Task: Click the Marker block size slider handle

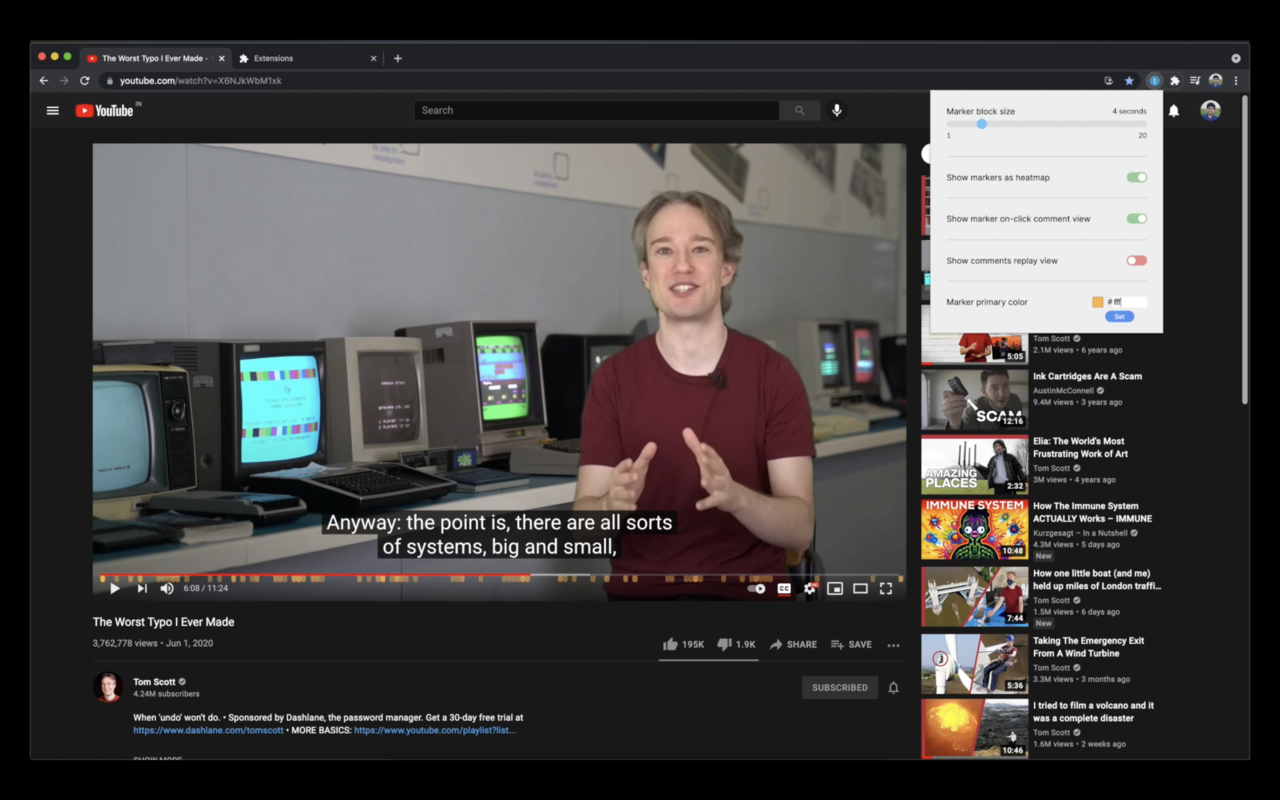Action: (x=982, y=124)
